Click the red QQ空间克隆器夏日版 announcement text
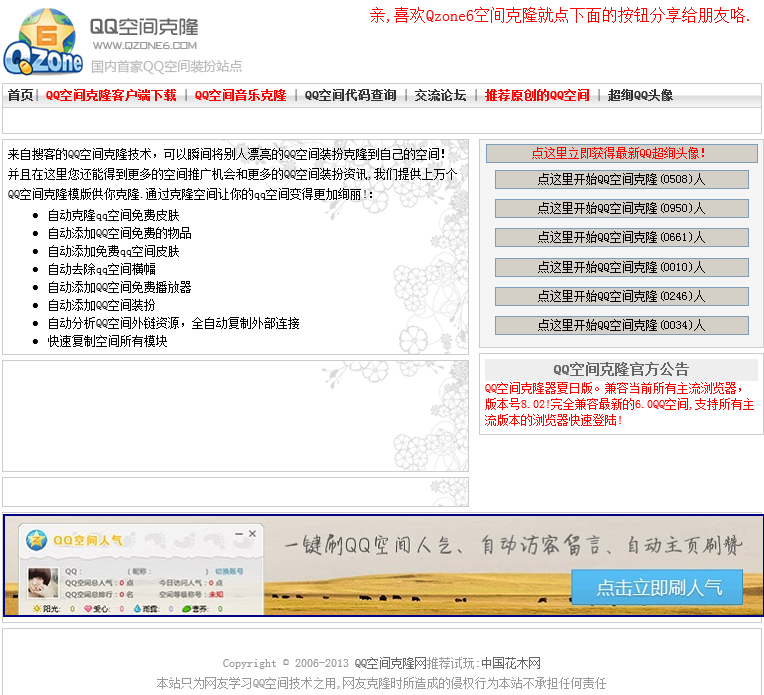Image resolution: width=764 pixels, height=695 pixels. (619, 404)
